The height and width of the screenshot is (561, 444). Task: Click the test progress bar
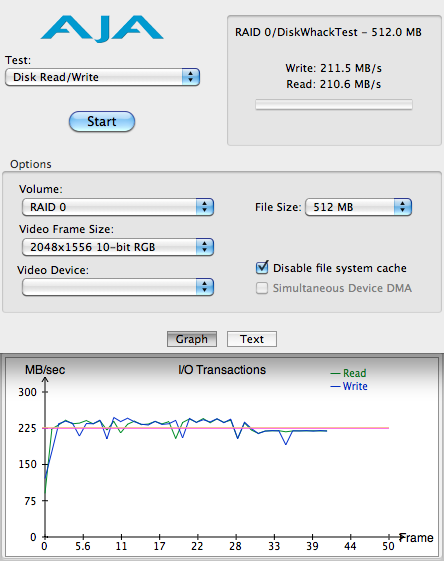click(x=334, y=105)
